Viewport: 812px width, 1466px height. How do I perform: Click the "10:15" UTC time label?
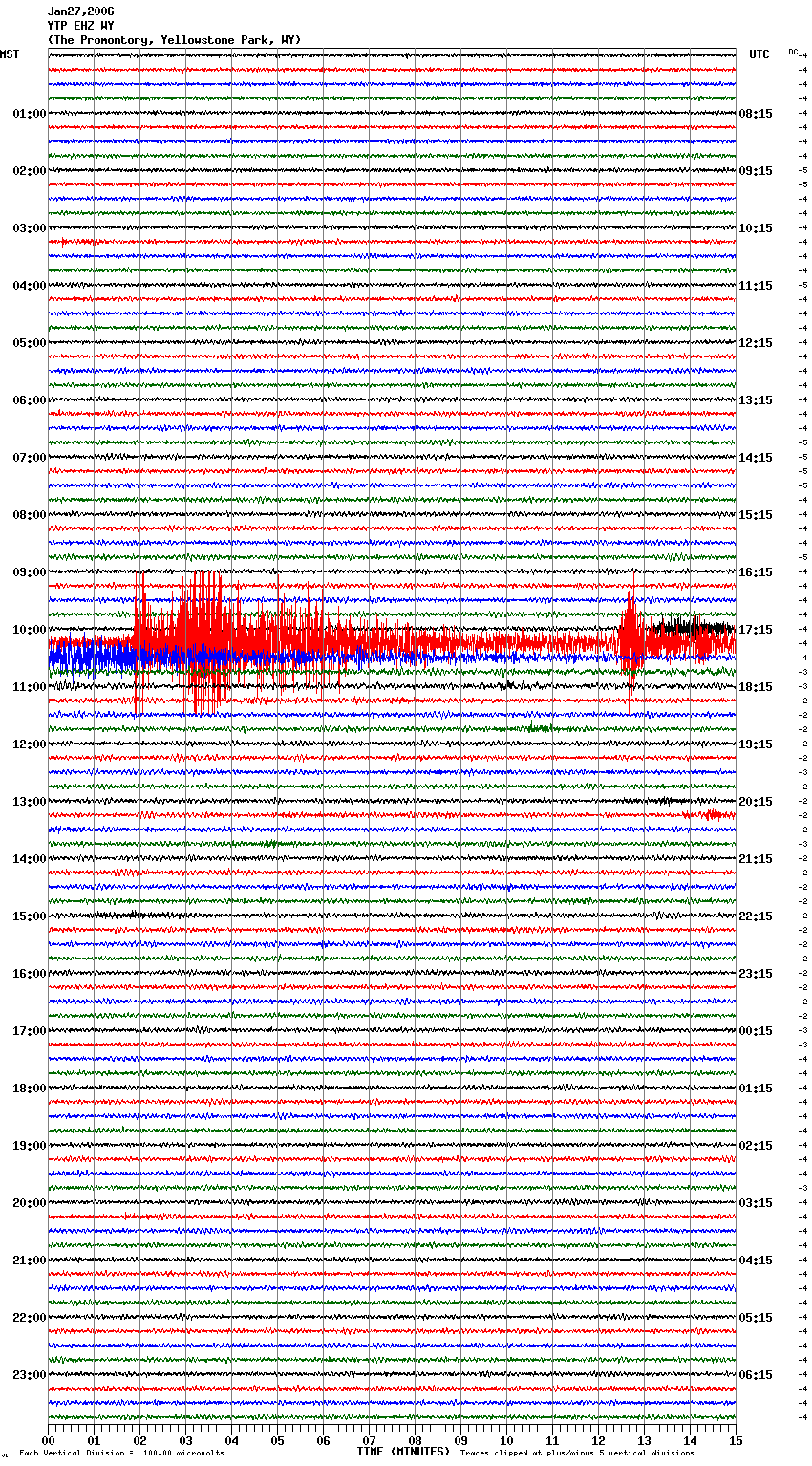756,228
